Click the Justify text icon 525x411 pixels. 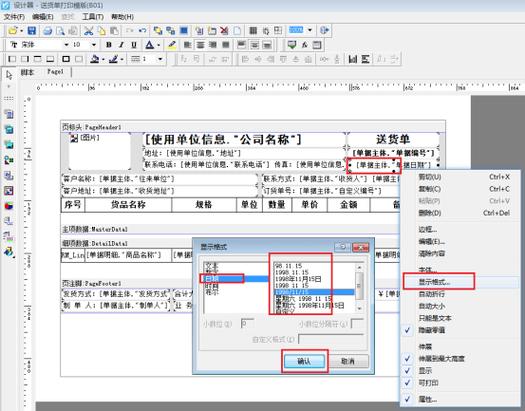226,45
